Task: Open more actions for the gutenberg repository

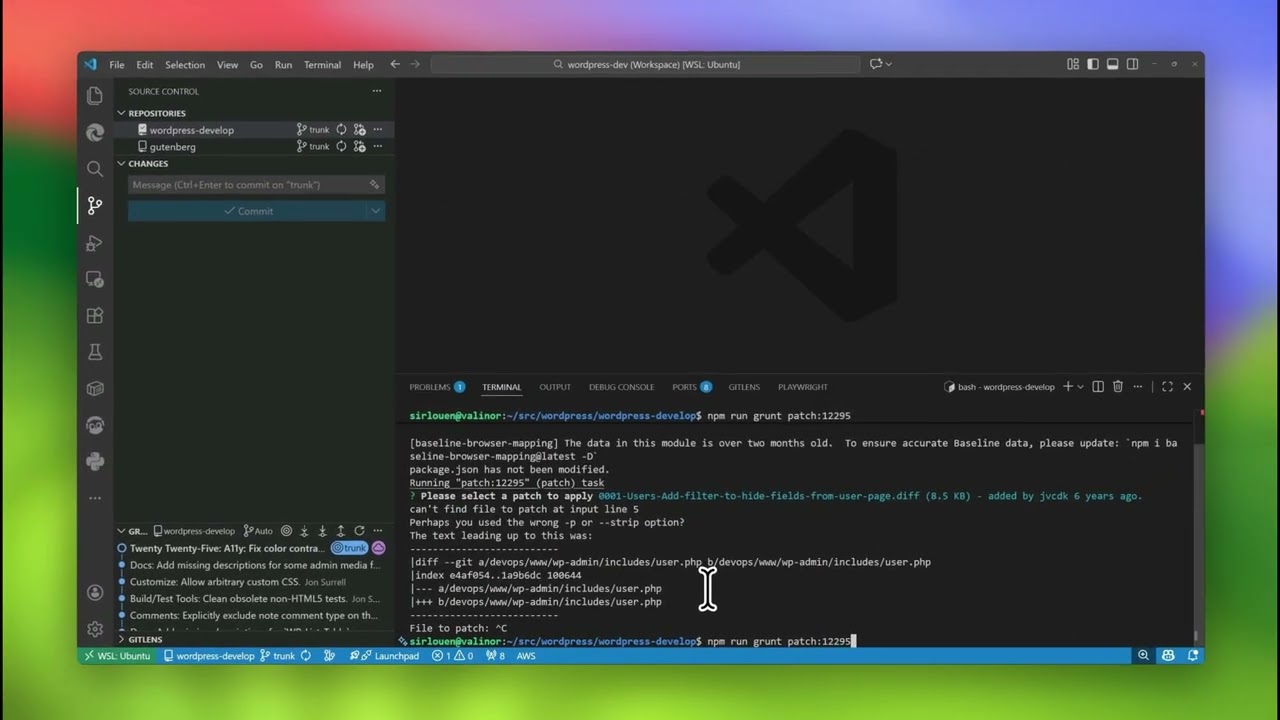Action: point(377,147)
